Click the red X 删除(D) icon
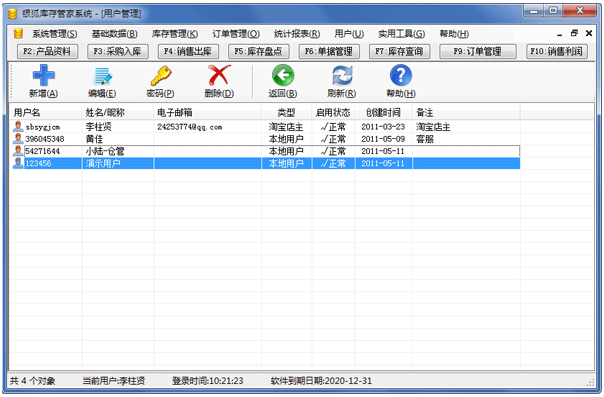 pos(219,75)
